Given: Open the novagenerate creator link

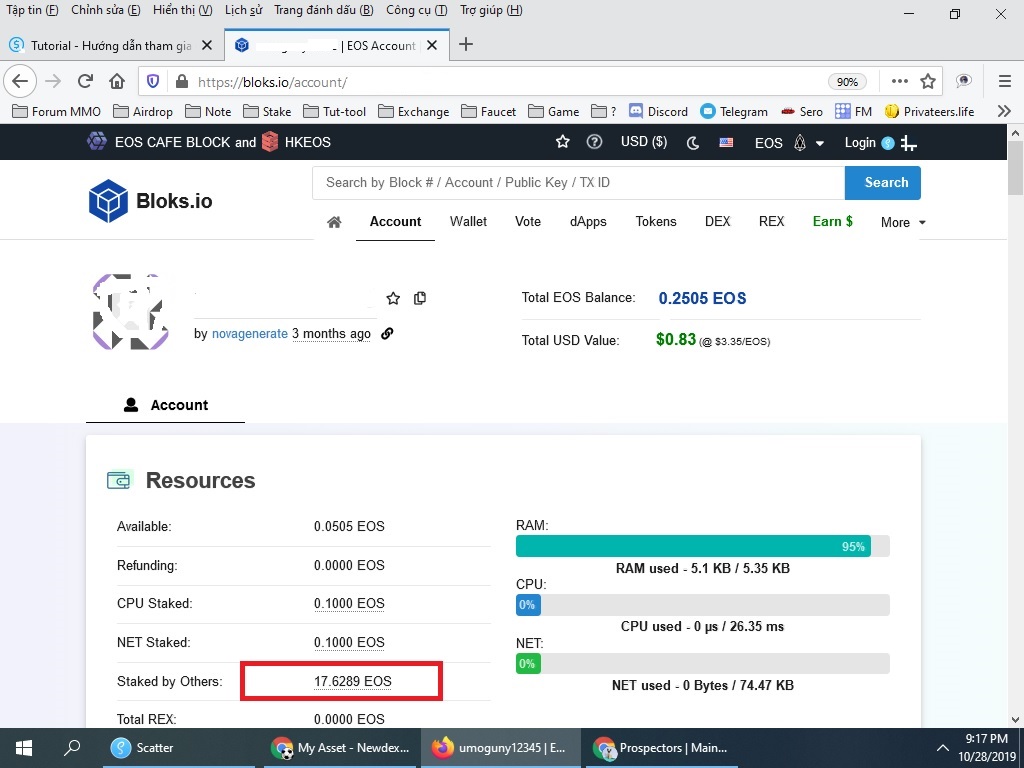Looking at the screenshot, I should (x=249, y=334).
